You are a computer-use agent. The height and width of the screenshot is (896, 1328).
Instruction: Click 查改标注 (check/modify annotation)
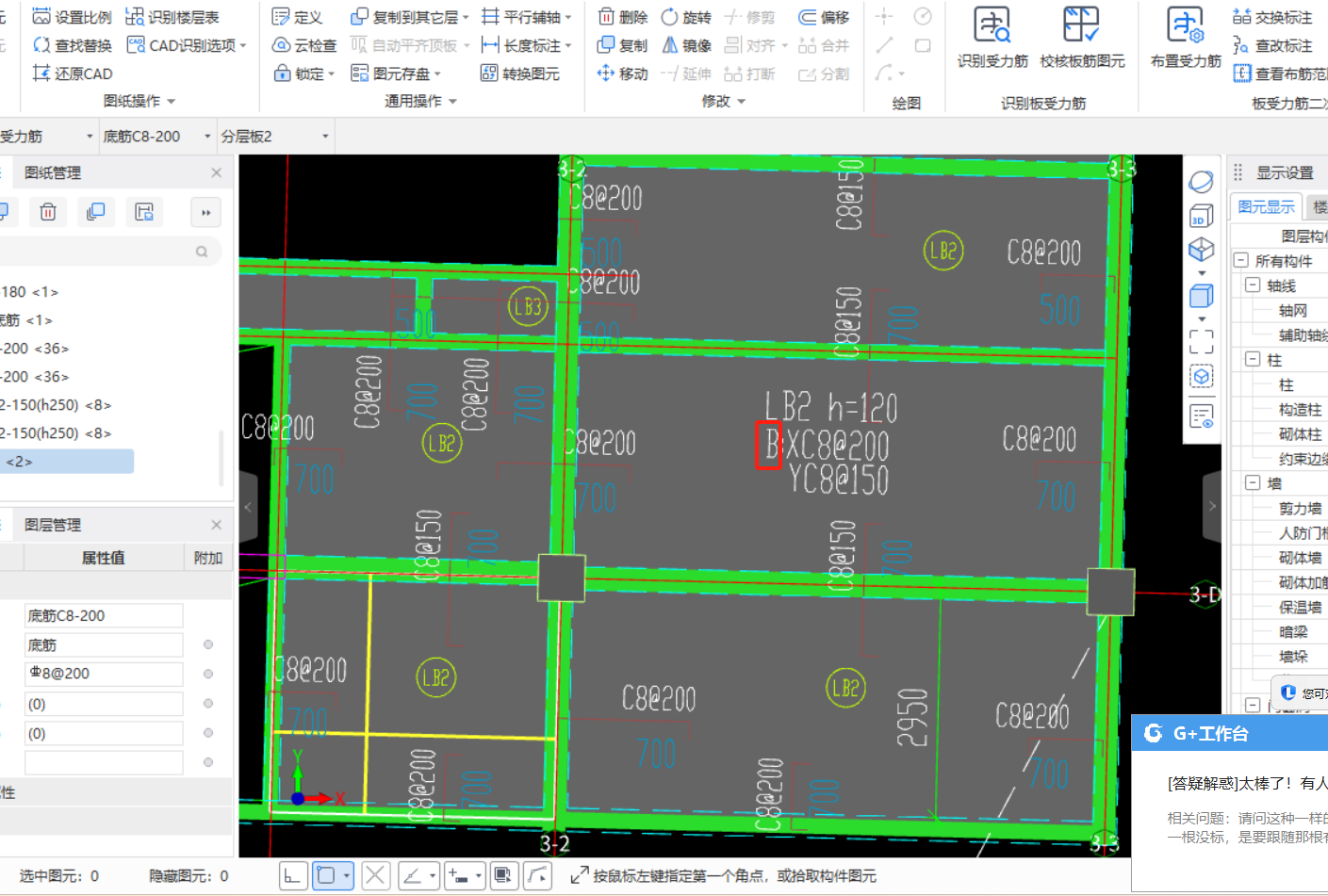point(1272,45)
